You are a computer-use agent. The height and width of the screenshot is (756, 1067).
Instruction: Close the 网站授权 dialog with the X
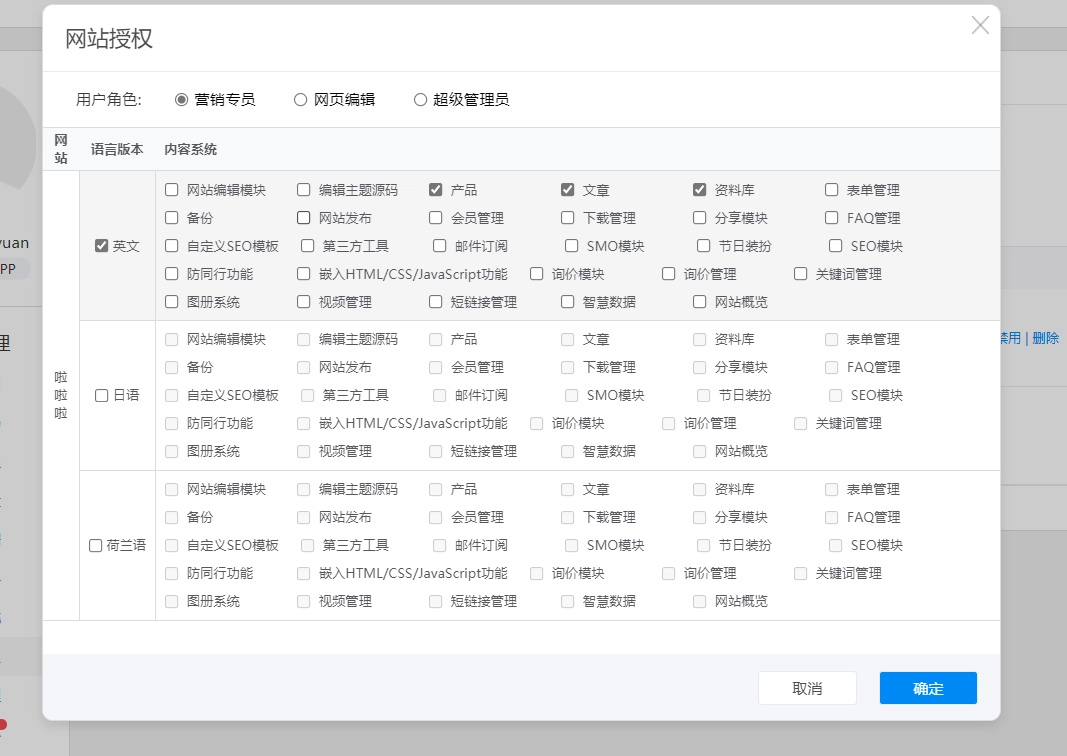coord(980,25)
